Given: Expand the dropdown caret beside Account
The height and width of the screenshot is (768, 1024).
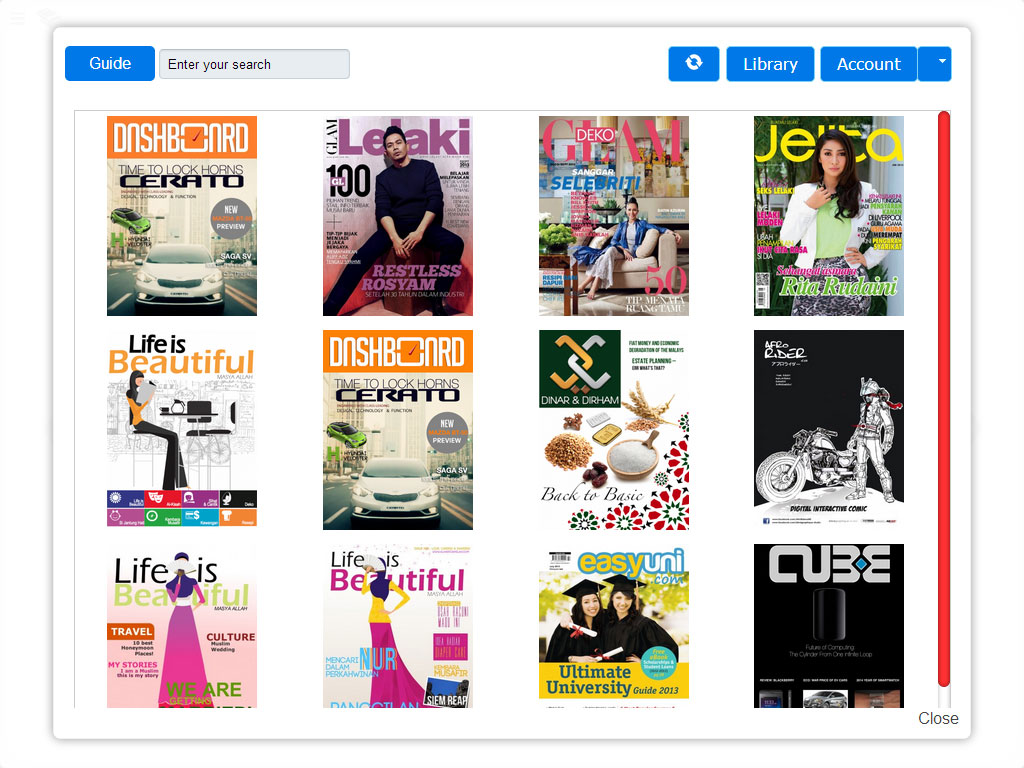Looking at the screenshot, I should click(940, 63).
